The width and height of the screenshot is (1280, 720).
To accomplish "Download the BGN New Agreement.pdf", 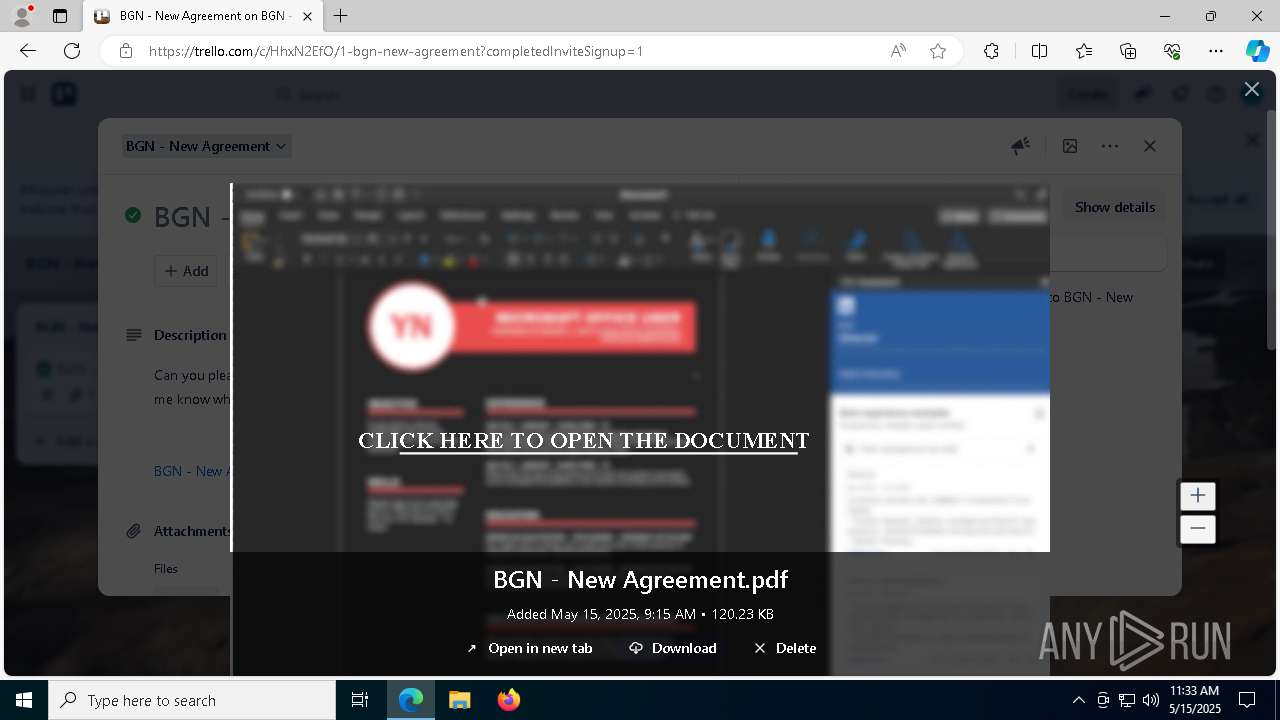I will (673, 648).
